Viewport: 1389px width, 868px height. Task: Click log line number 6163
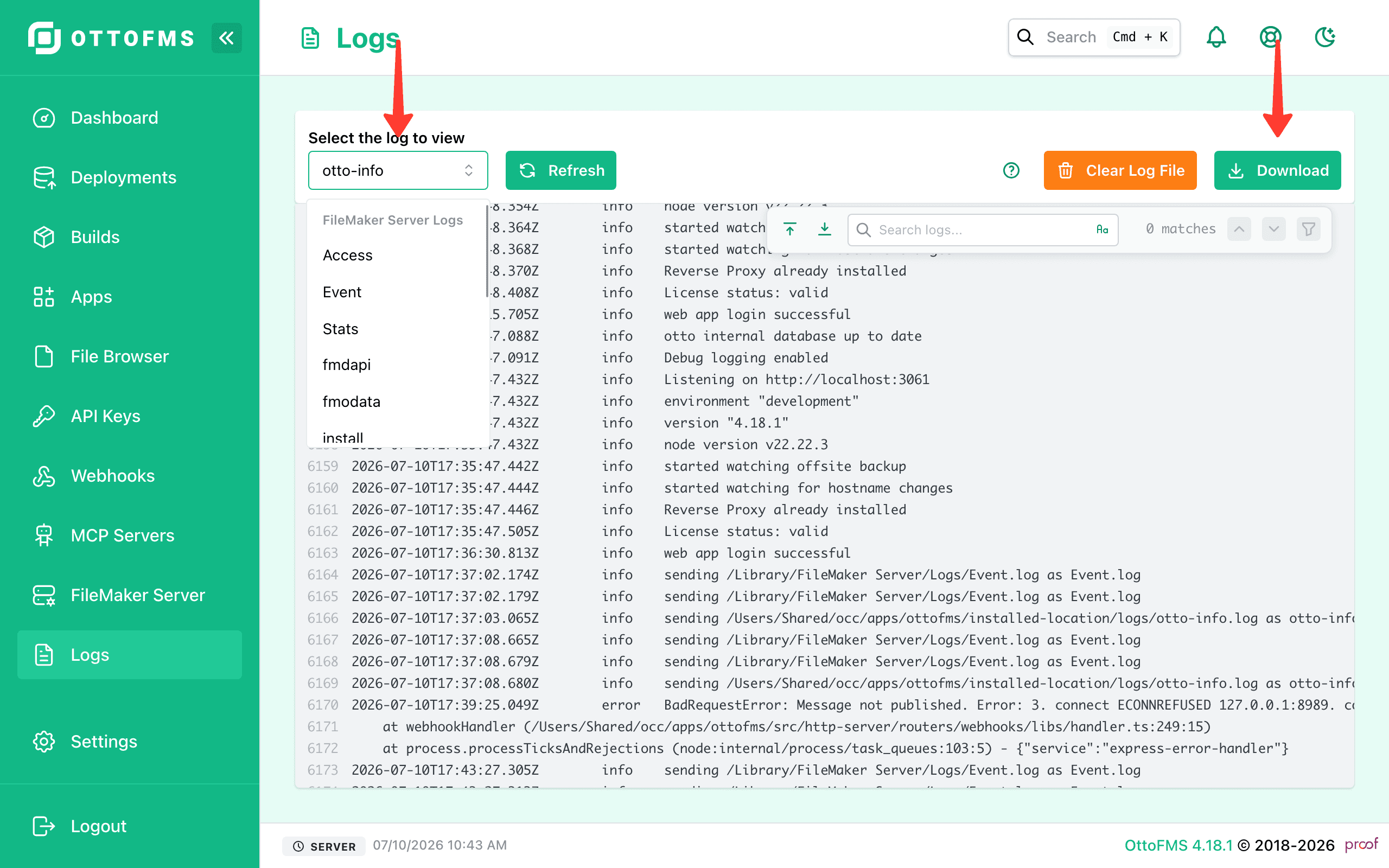[323, 553]
